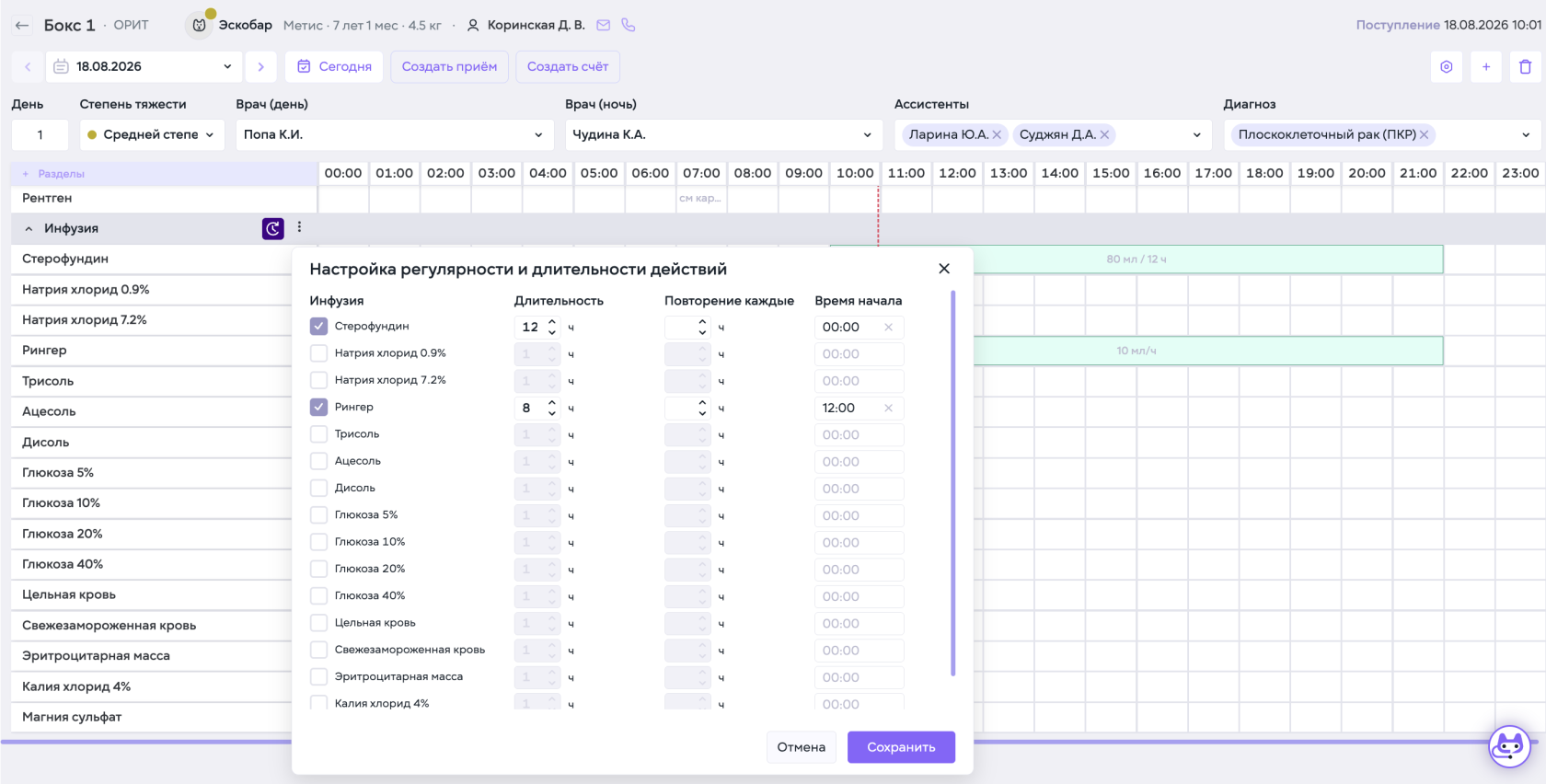Click the 23:00 time column header

(1520, 173)
